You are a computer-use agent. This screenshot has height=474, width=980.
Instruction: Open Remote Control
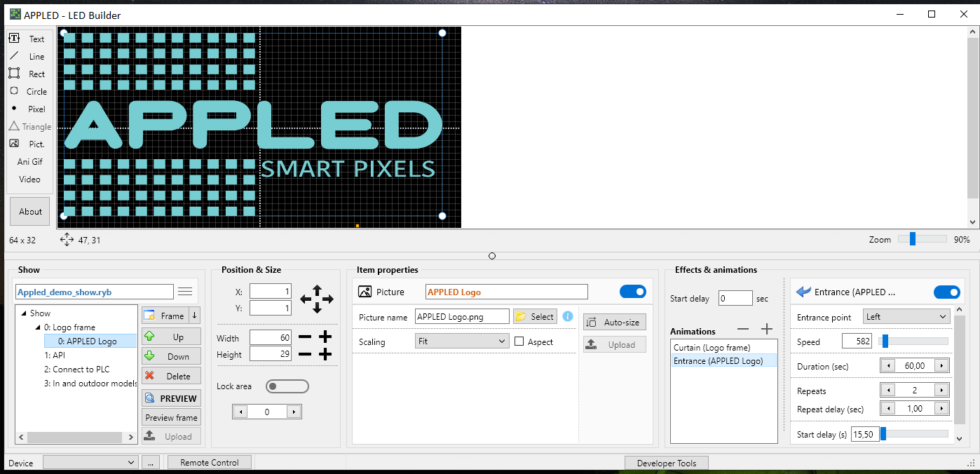(x=209, y=462)
